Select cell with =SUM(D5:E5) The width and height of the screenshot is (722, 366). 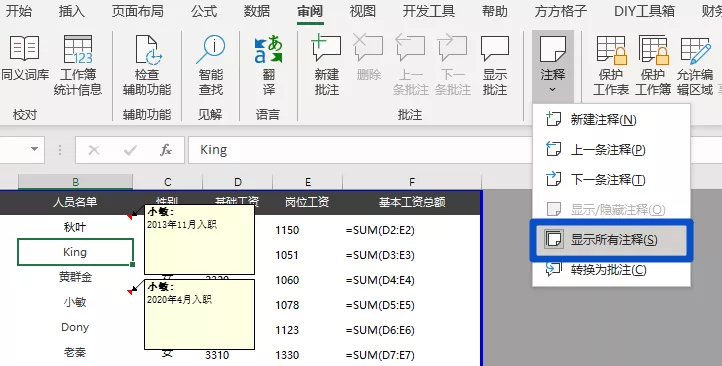coord(412,305)
